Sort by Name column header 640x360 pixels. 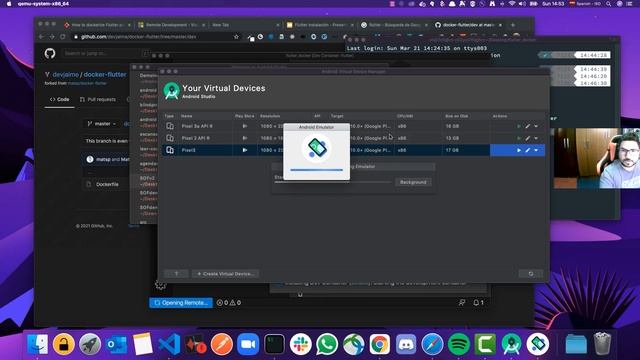point(187,116)
